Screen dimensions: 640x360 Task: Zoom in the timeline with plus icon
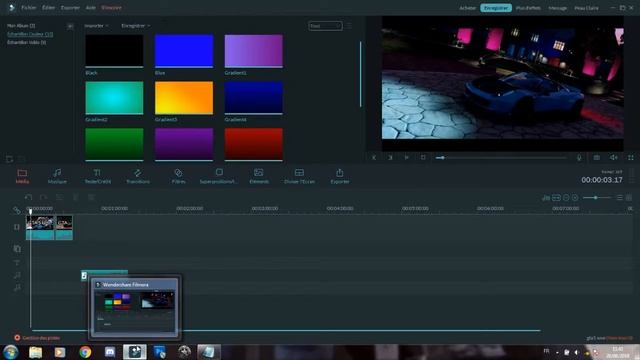coord(575,198)
